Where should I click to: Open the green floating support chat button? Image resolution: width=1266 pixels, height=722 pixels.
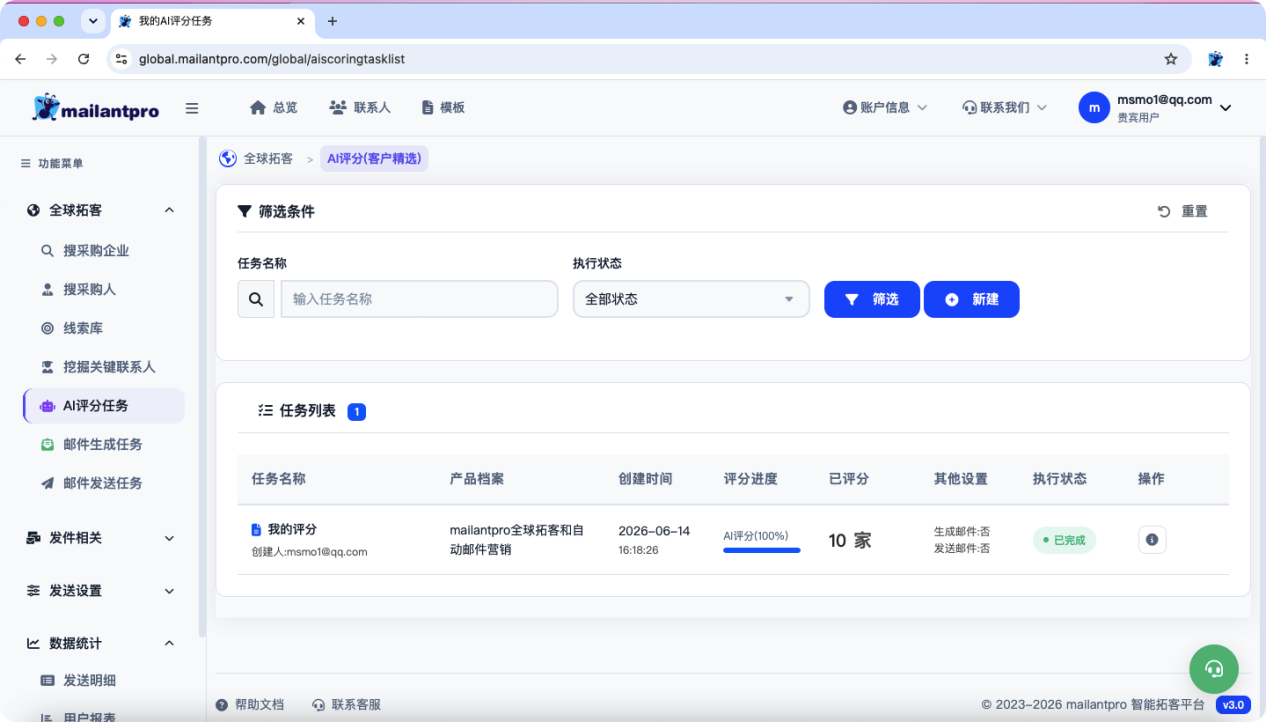click(1214, 669)
